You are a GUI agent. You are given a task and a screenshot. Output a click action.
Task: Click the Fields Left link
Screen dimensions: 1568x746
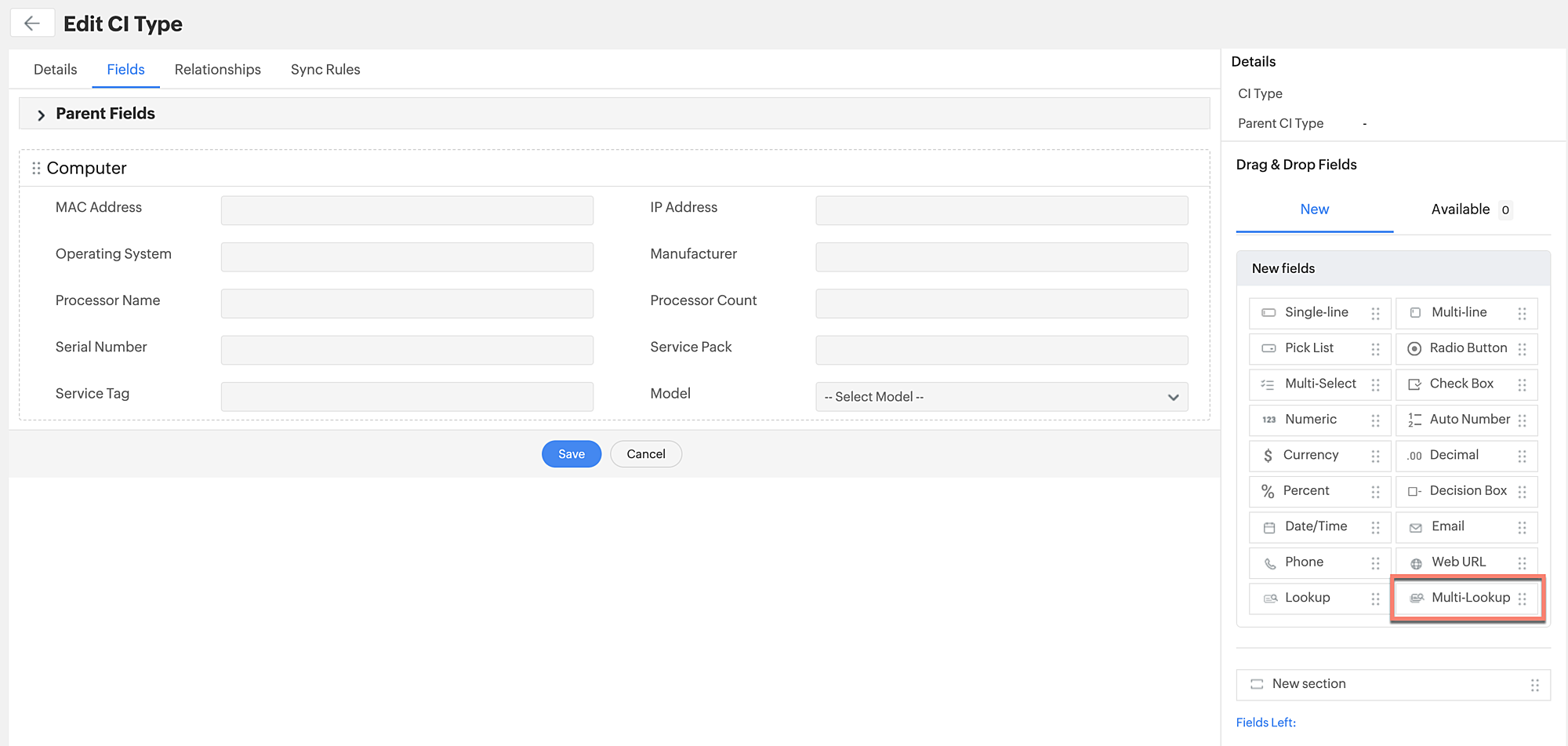tap(1265, 722)
